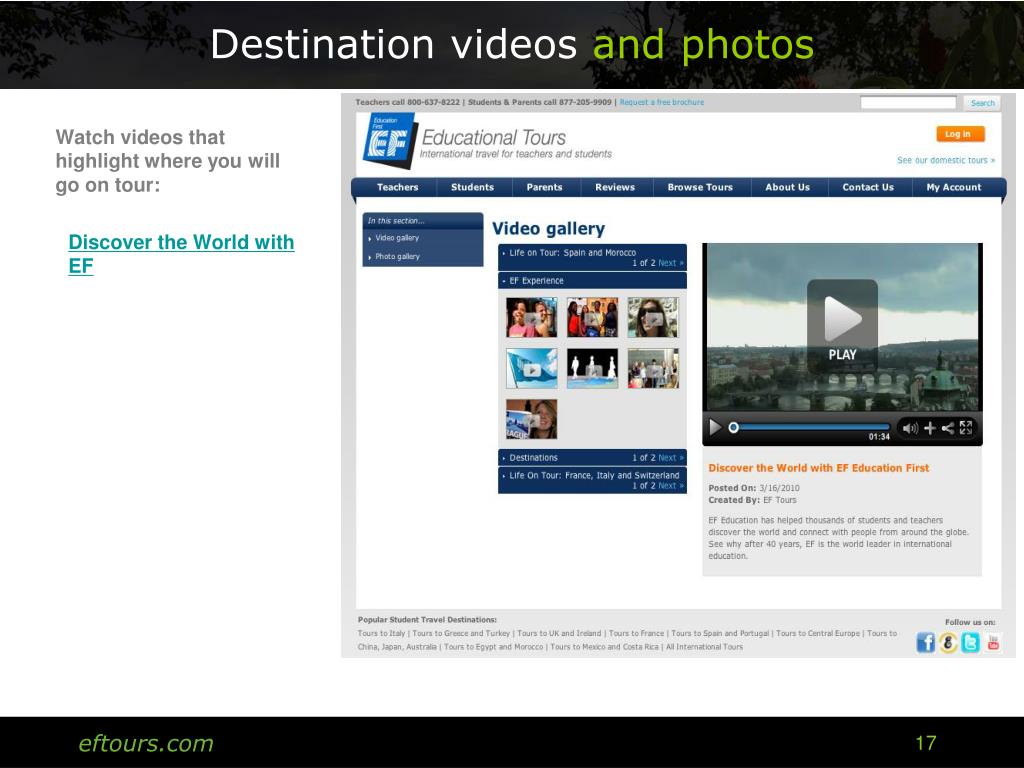Image resolution: width=1024 pixels, height=768 pixels.
Task: Open the YouTube follow icon
Action: [993, 643]
